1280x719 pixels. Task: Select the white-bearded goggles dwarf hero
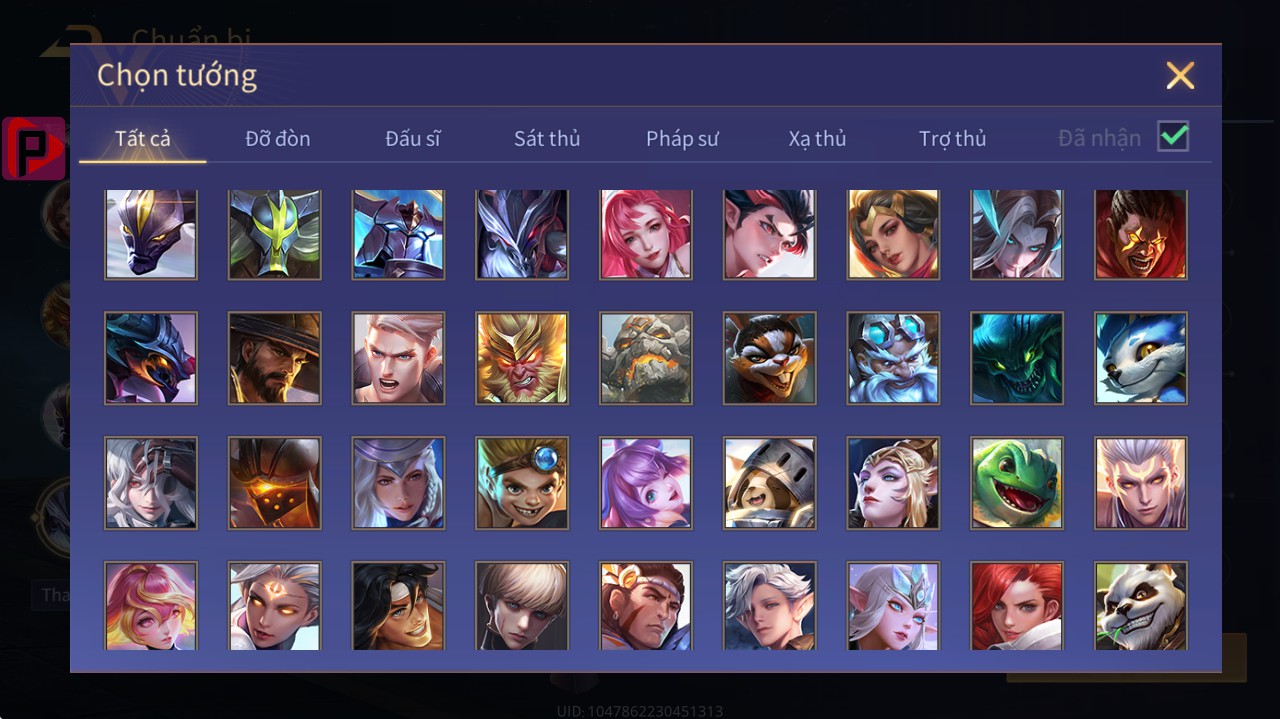(893, 358)
